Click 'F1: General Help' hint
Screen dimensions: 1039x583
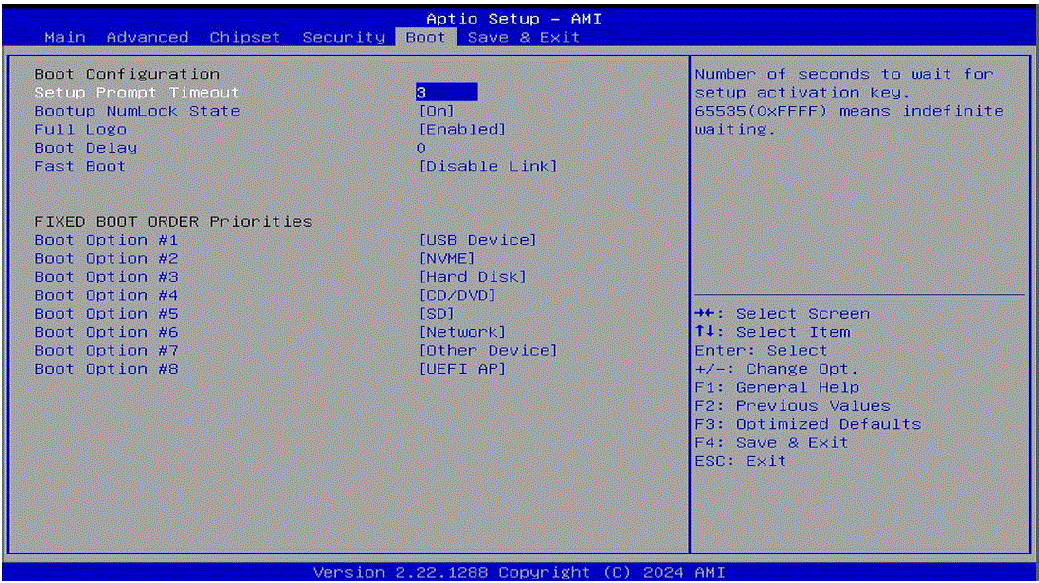point(777,388)
